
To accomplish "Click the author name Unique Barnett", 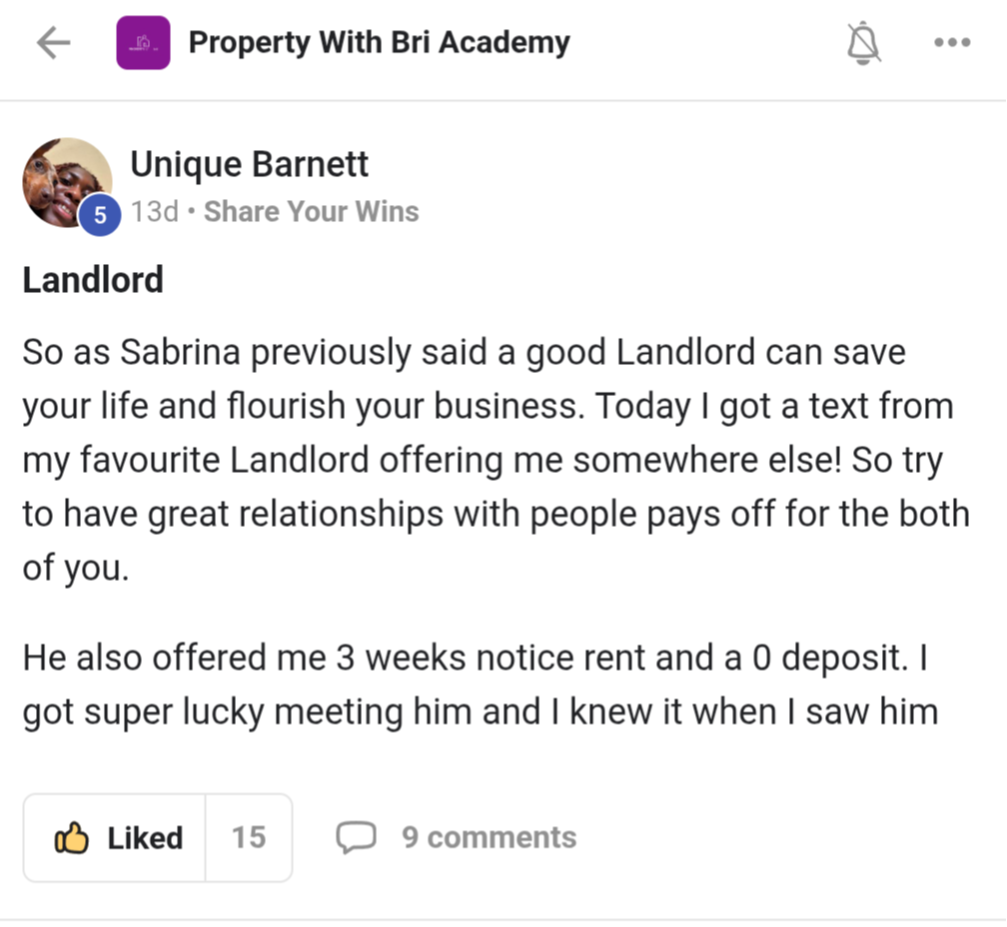I will point(249,164).
